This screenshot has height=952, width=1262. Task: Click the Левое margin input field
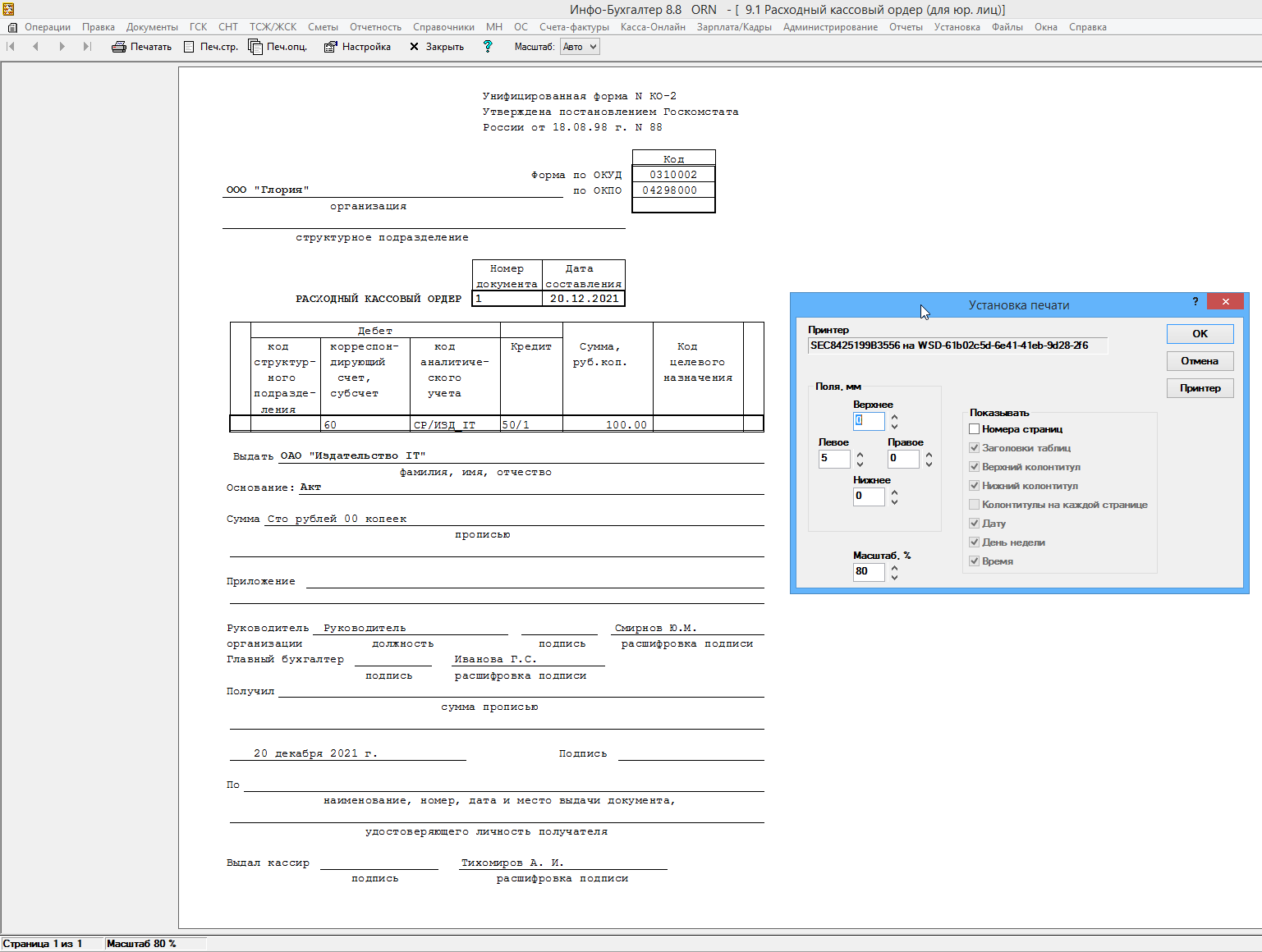coord(834,459)
